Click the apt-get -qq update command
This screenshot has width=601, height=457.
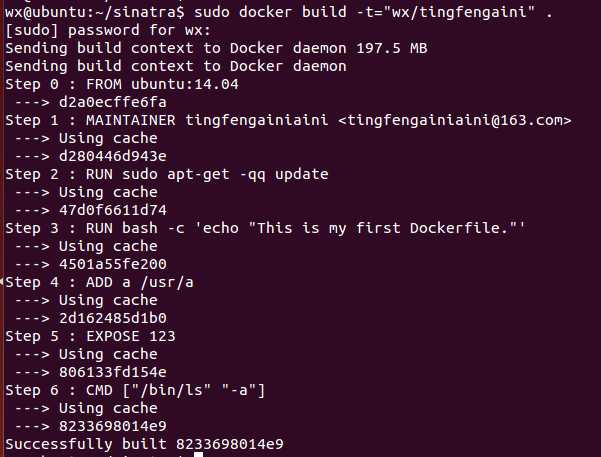coord(248,174)
